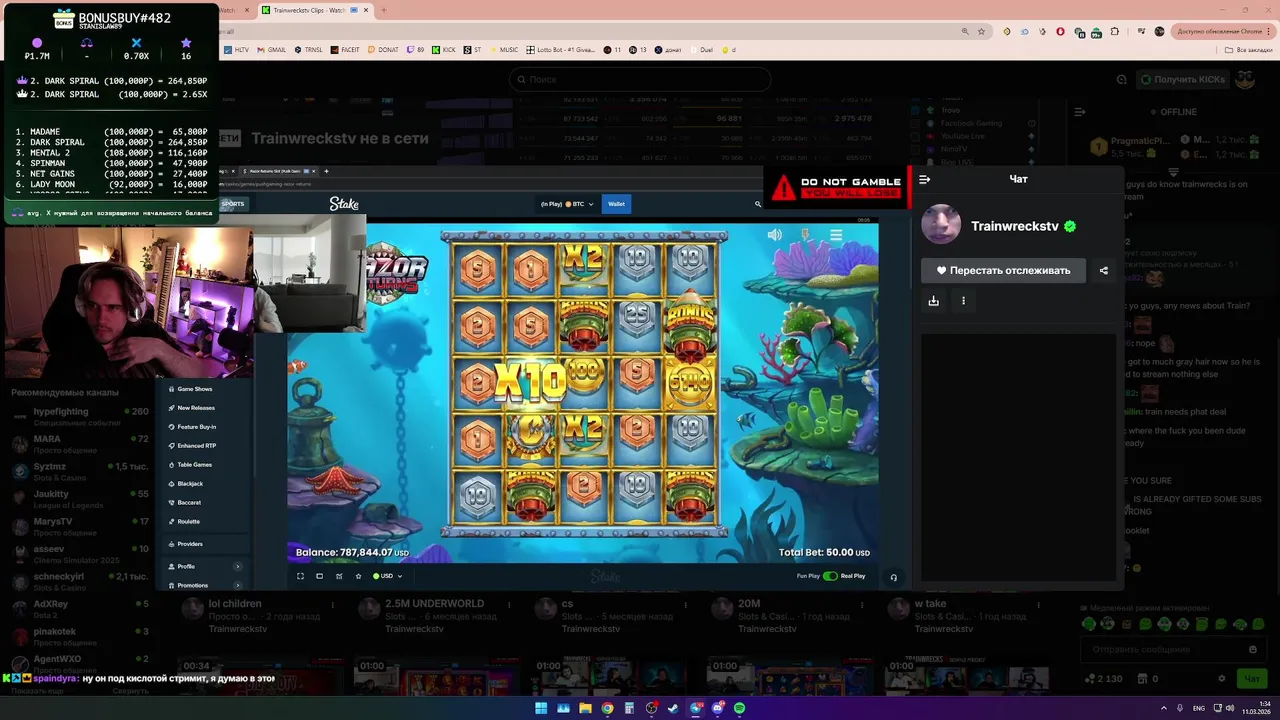Open Spotify from the Windows taskbar
Image resolution: width=1280 pixels, height=720 pixels.
(739, 708)
